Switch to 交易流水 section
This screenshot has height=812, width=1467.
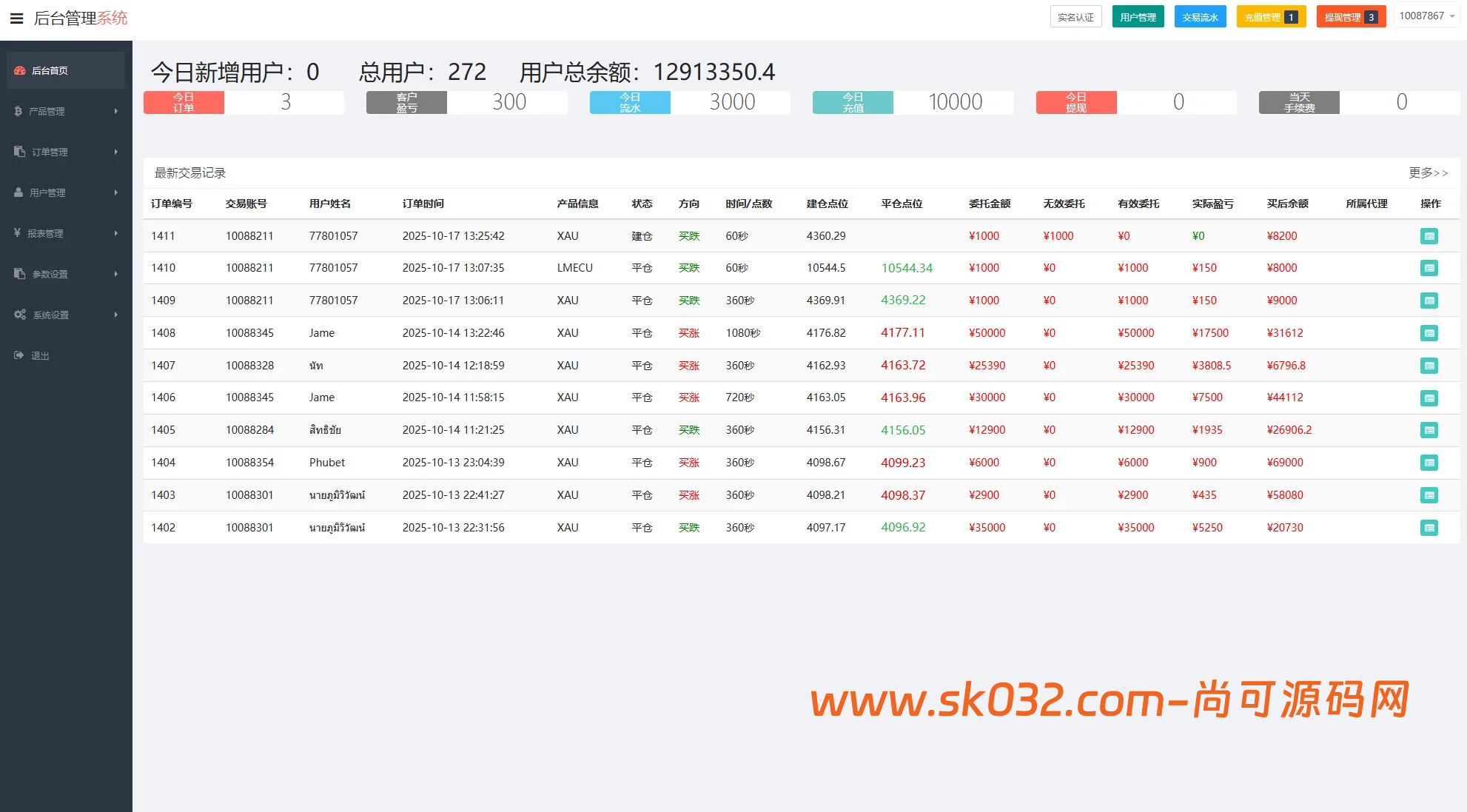click(1200, 16)
